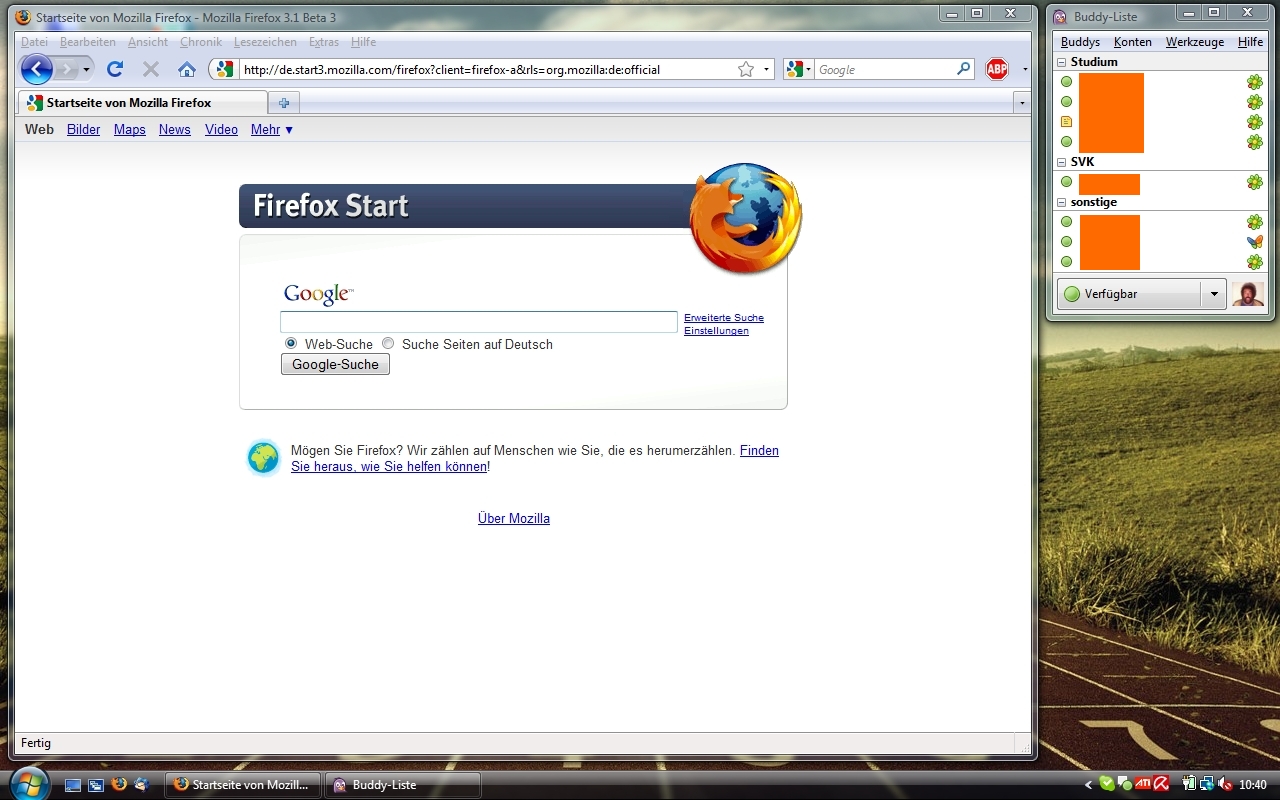Open the Erweiterte Suche link
The width and height of the screenshot is (1280, 800).
pos(724,317)
